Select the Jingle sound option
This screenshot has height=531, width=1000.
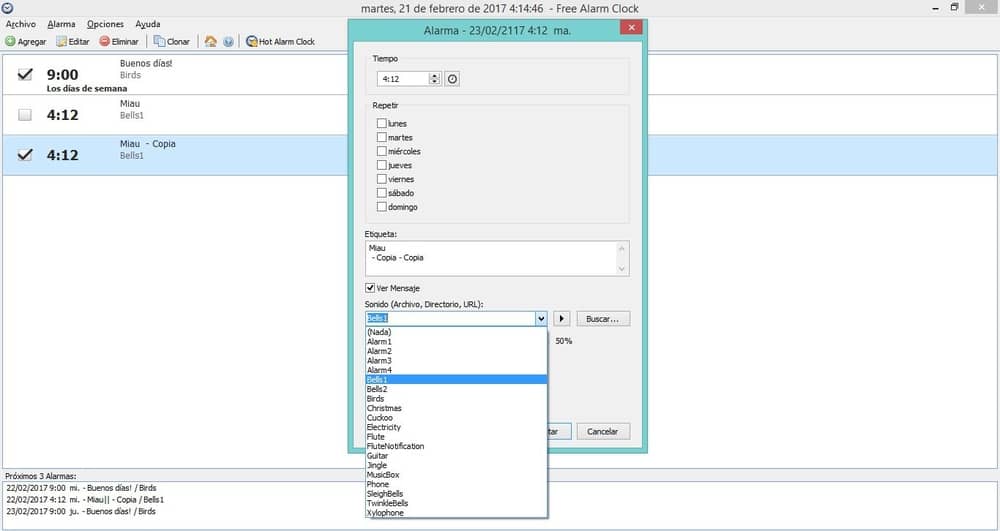coord(456,465)
